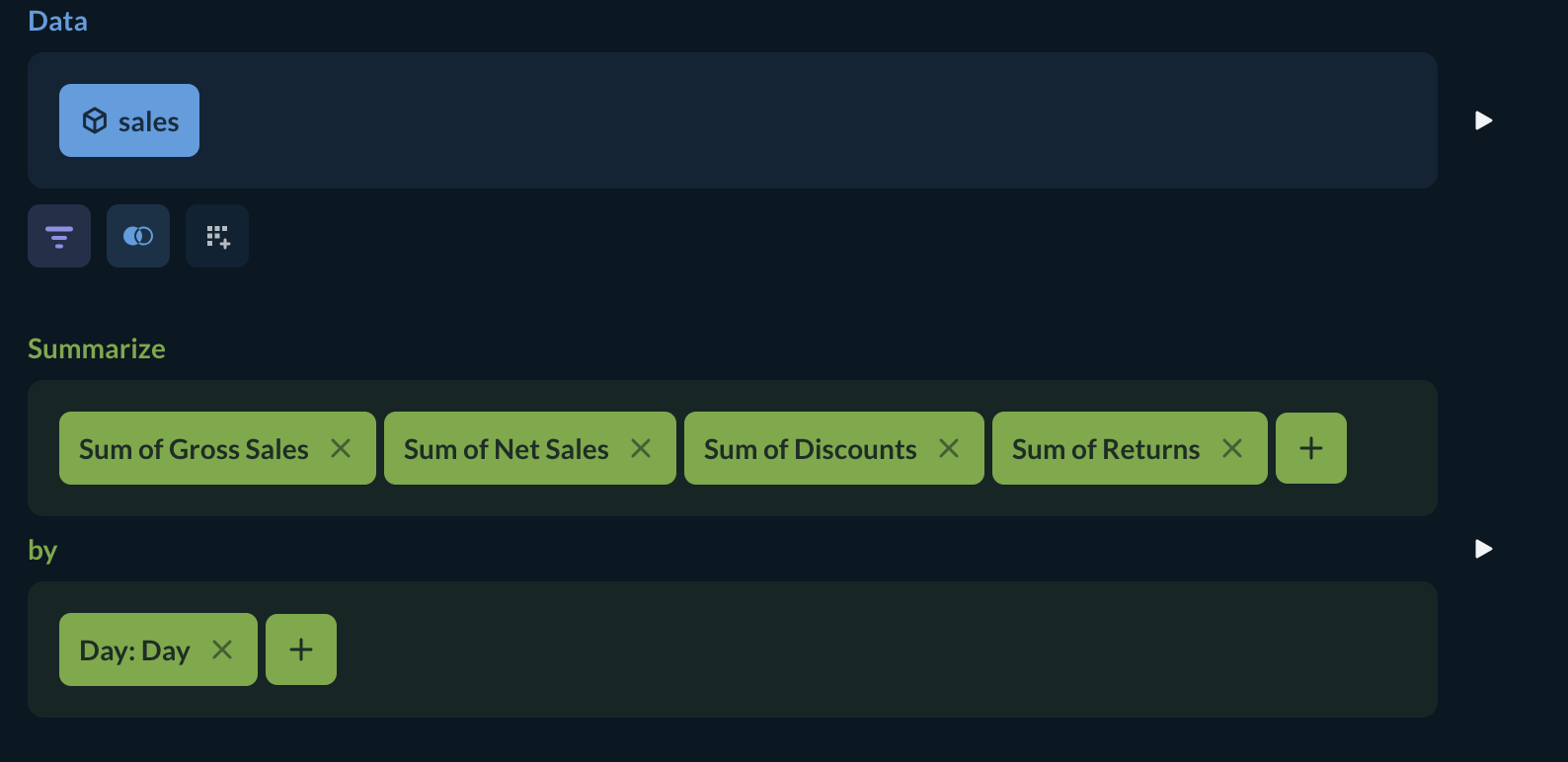The height and width of the screenshot is (762, 1568).
Task: Preview the Data step with play arrow
Action: coord(1483,120)
